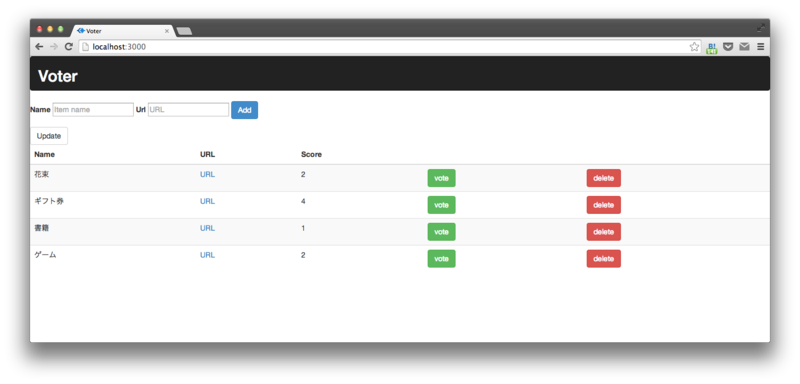Open the URL link for 書籍
This screenshot has height=384, width=800.
pyautogui.click(x=208, y=228)
